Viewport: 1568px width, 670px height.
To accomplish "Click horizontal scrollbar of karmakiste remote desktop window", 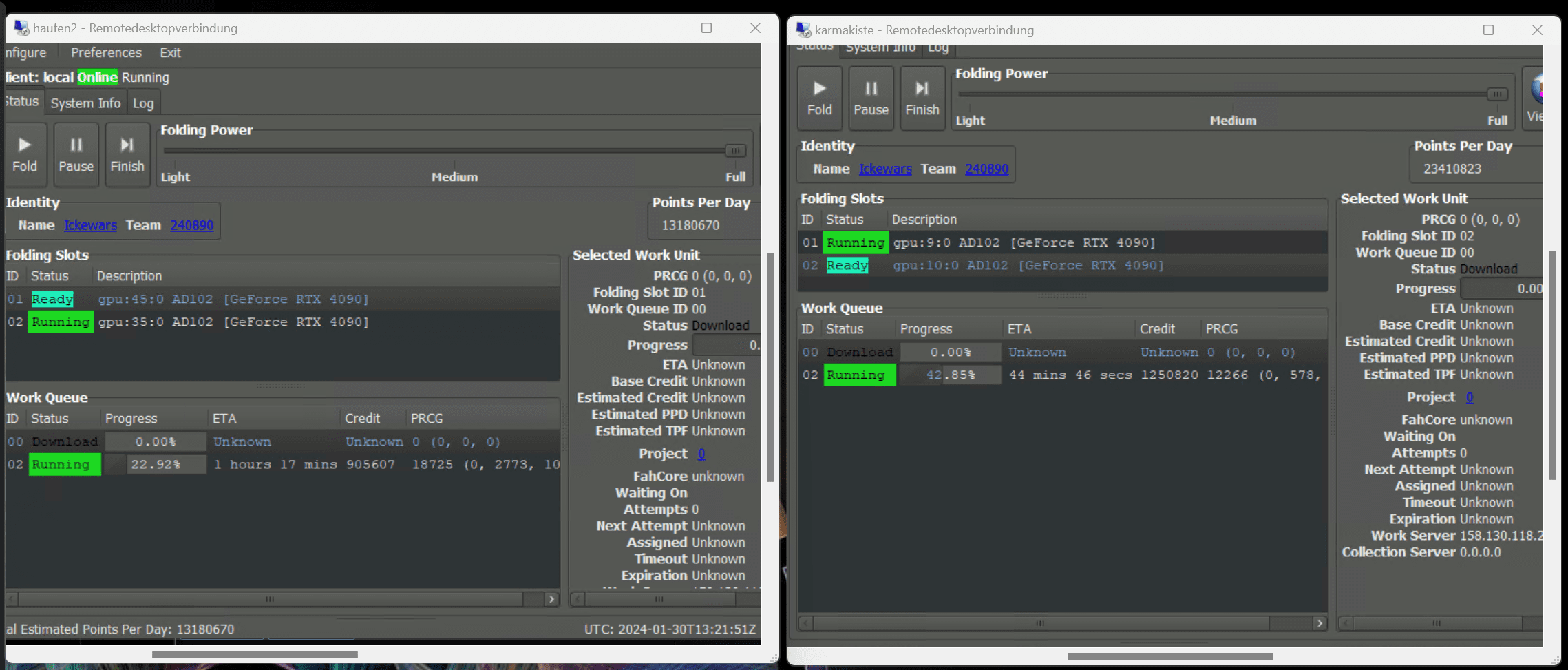I will point(1170,656).
